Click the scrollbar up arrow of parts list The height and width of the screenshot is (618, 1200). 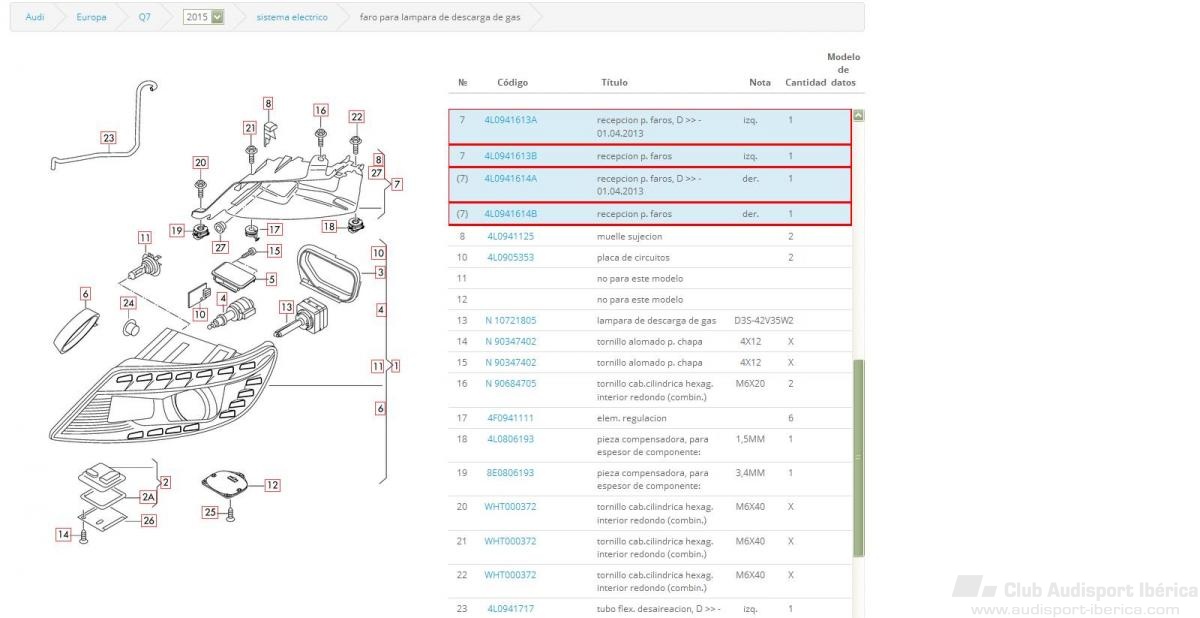pos(857,115)
